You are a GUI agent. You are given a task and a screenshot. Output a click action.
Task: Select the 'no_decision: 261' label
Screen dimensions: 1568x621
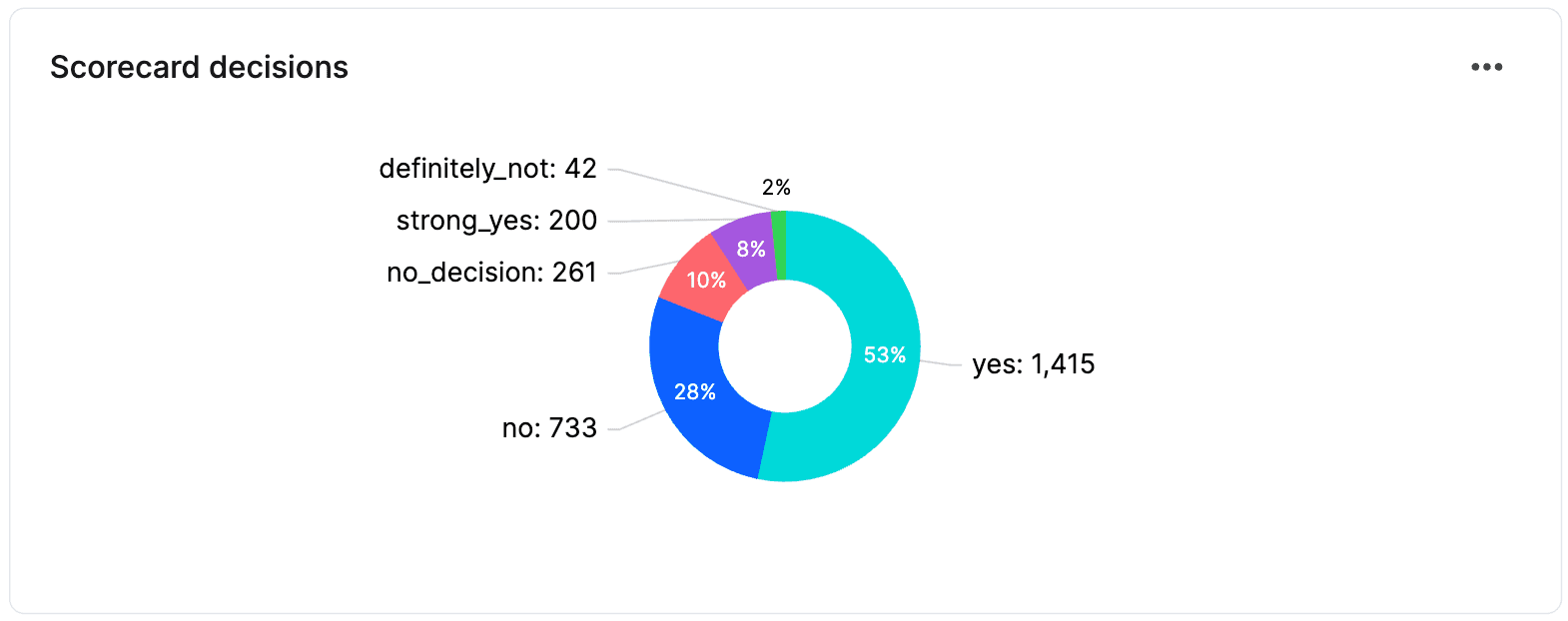tap(491, 271)
